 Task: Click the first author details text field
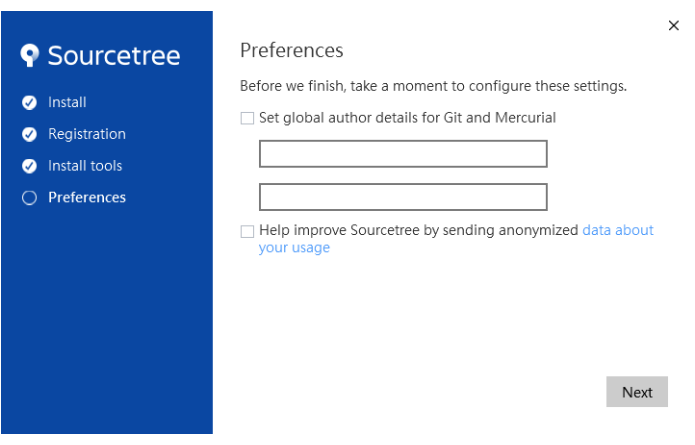click(403, 154)
